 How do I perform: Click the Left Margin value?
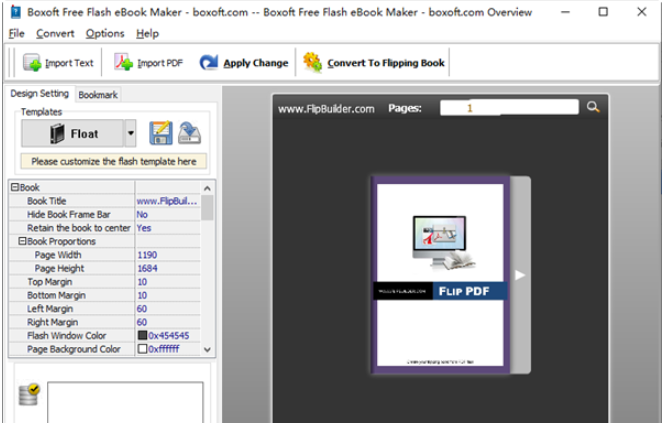[168, 309]
